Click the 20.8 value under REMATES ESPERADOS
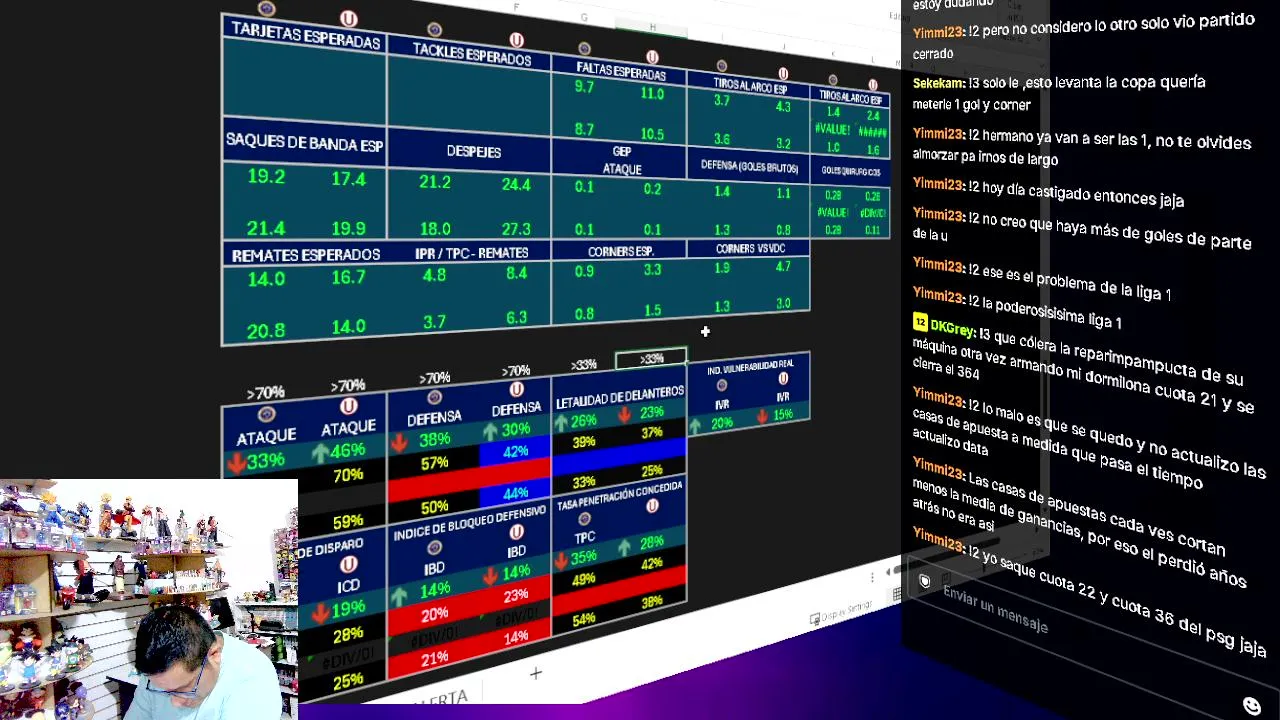The image size is (1280, 720). 266,330
